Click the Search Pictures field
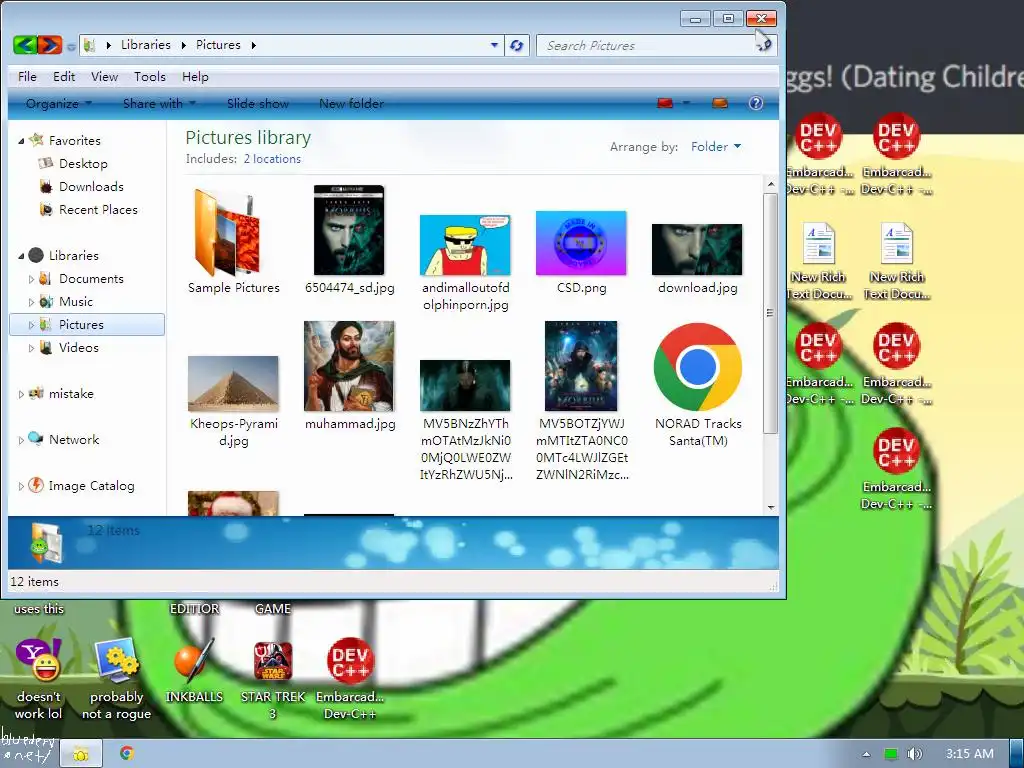The height and width of the screenshot is (768, 1024). (x=656, y=45)
